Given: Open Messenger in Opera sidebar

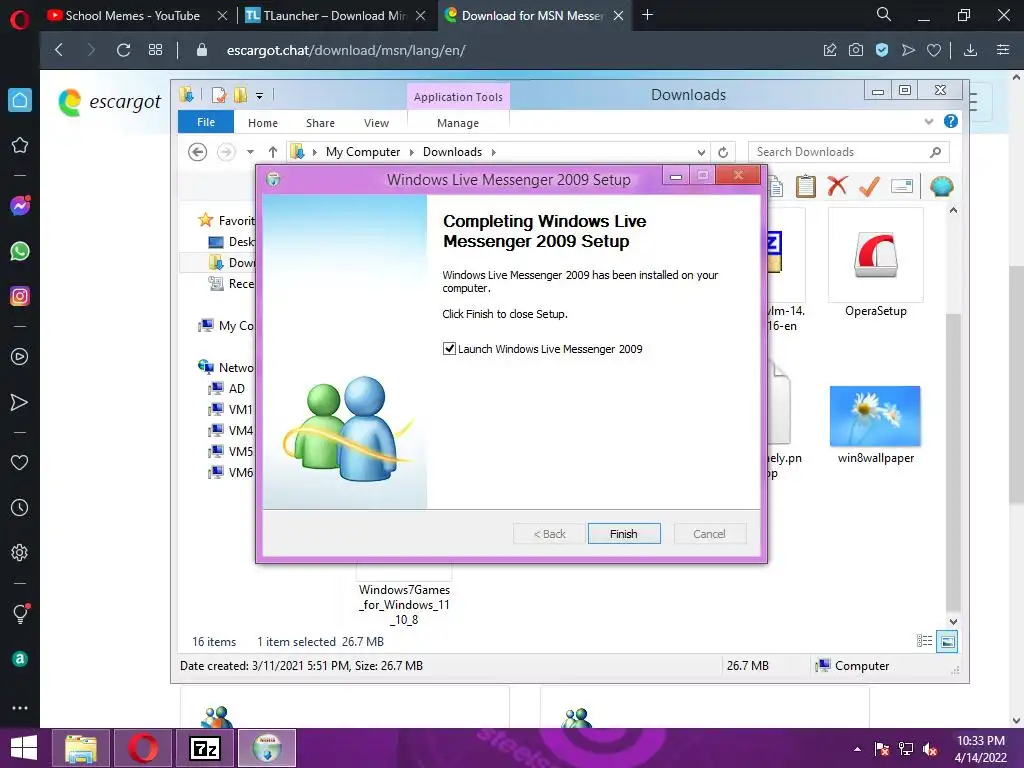Looking at the screenshot, I should [x=20, y=206].
